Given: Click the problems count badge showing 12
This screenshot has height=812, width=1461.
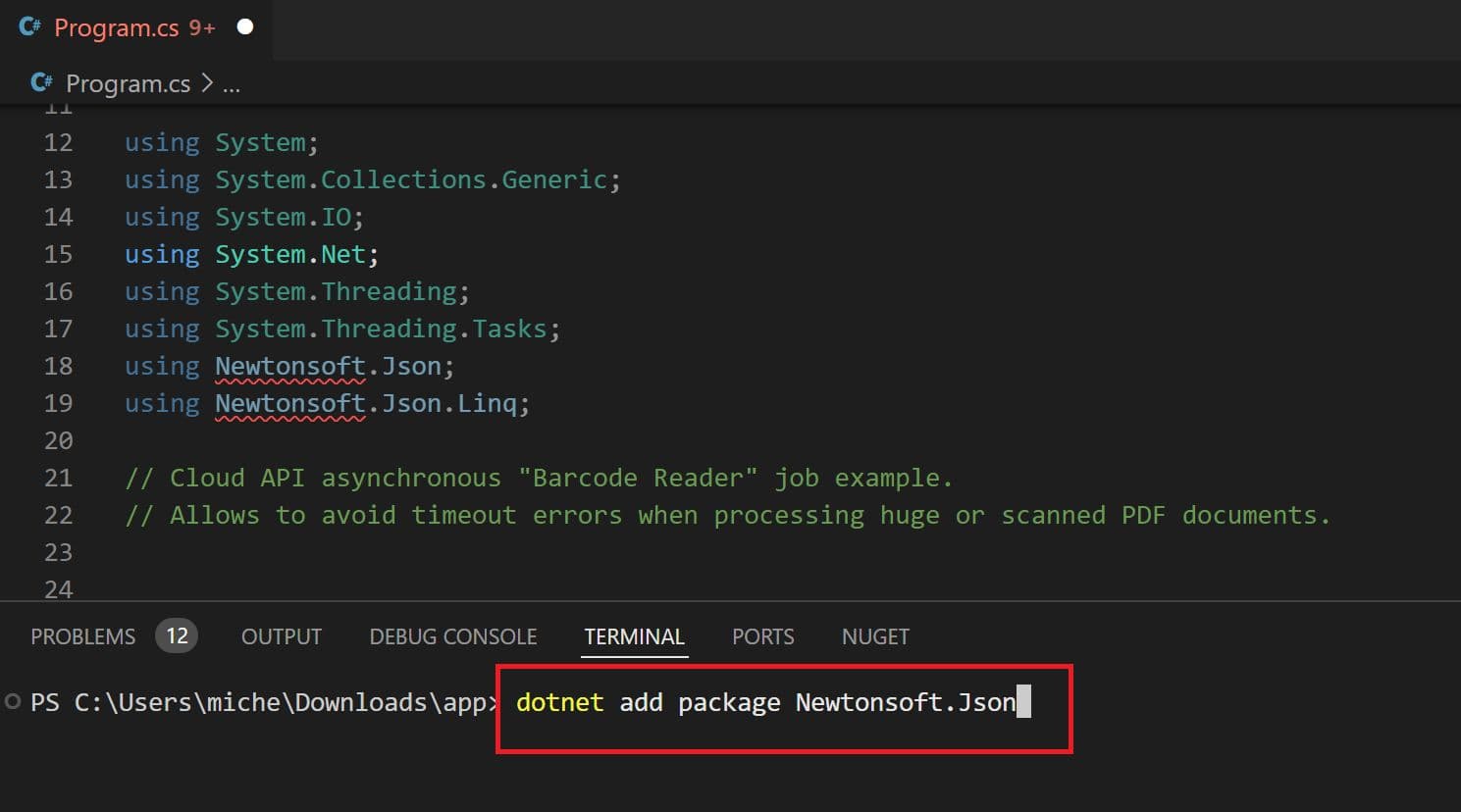Looking at the screenshot, I should [177, 635].
